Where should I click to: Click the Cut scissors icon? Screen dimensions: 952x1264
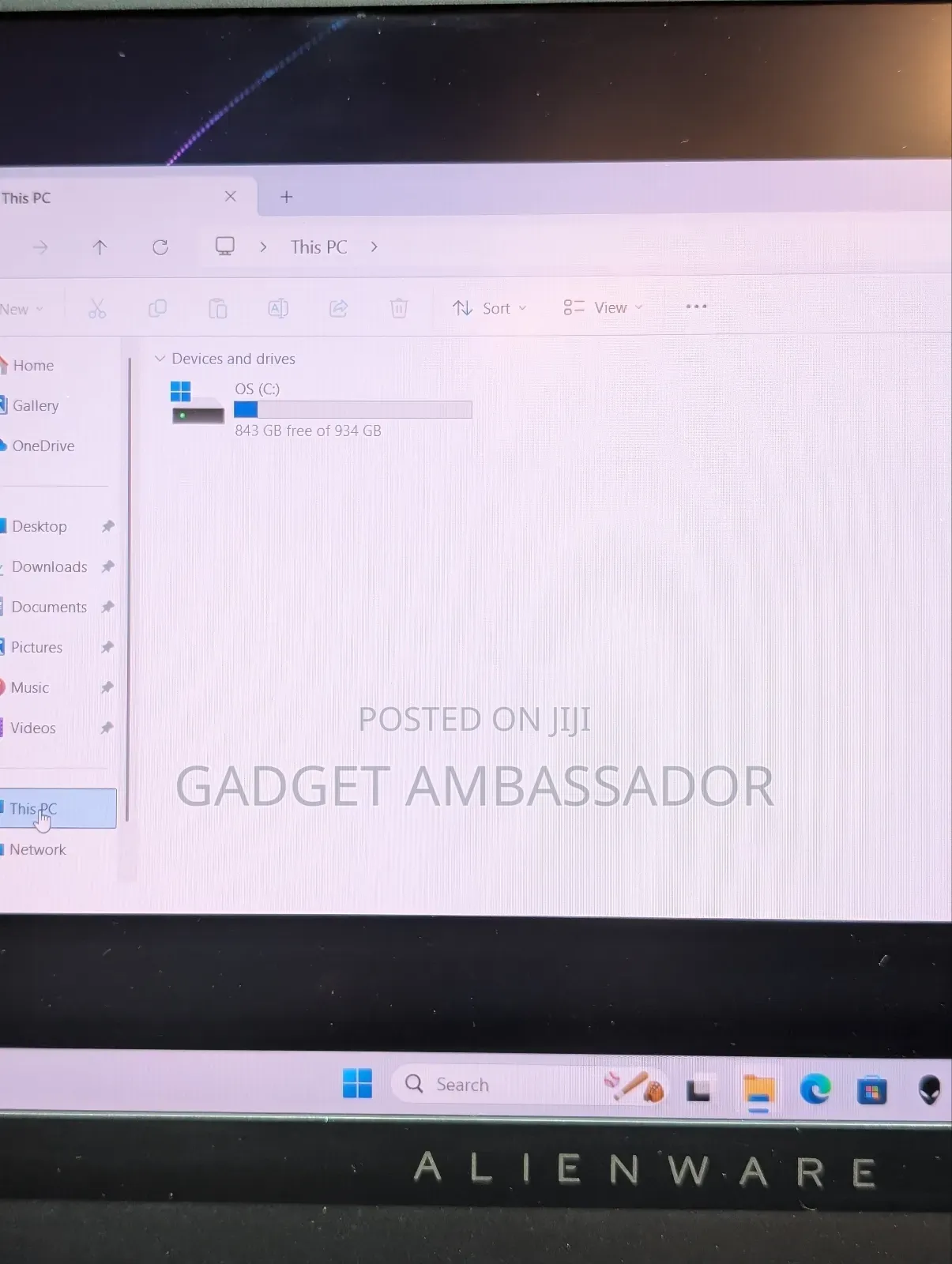97,308
